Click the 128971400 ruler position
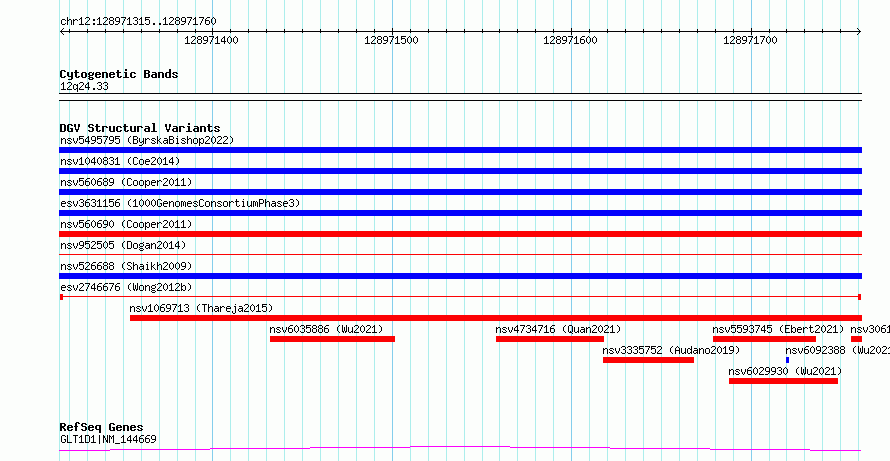 point(212,40)
